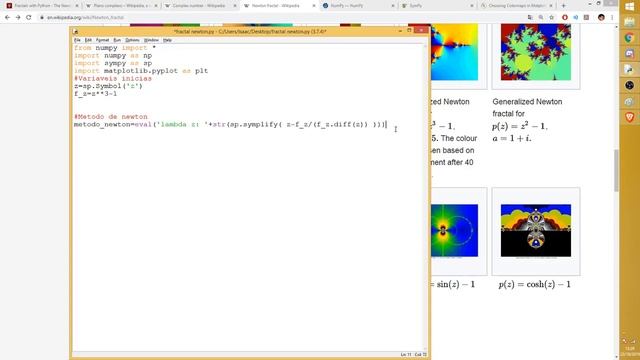
Task: Click the red Opera-style extension icon
Action: (x=565, y=18)
